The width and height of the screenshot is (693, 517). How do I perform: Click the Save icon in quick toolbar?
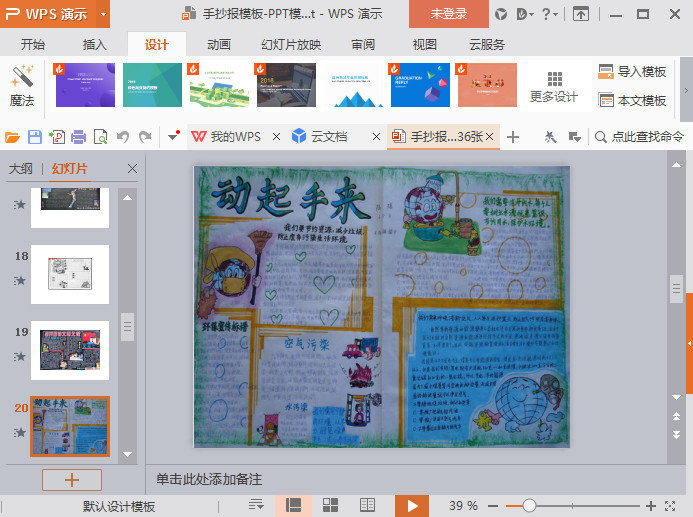pyautogui.click(x=35, y=137)
